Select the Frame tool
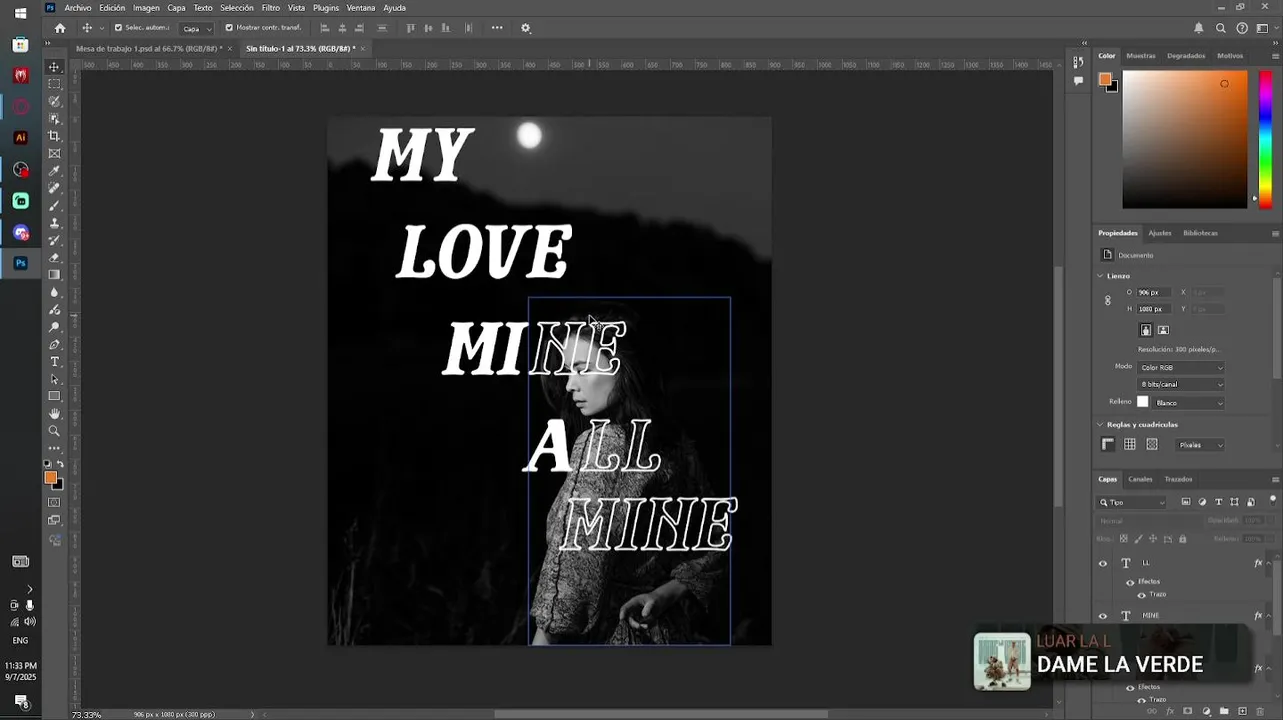 coord(55,153)
